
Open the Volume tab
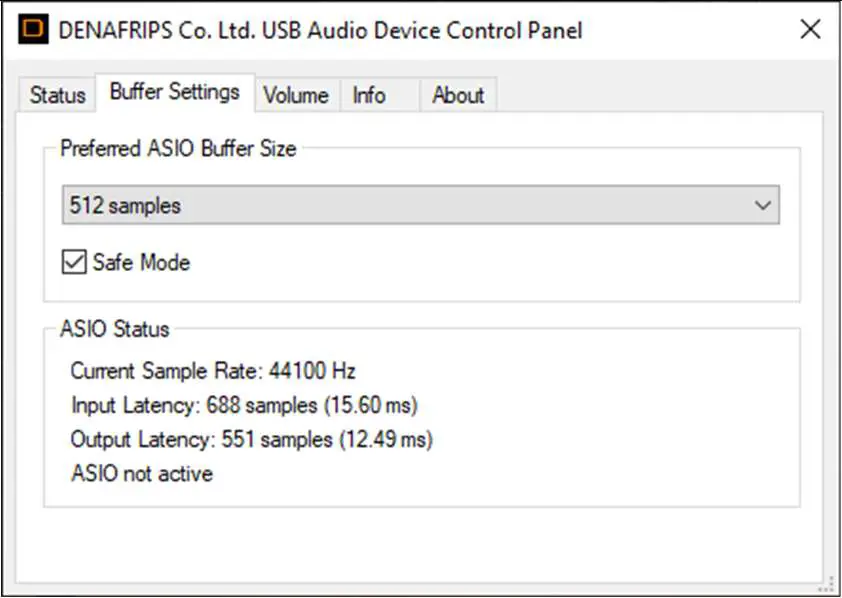pos(295,95)
